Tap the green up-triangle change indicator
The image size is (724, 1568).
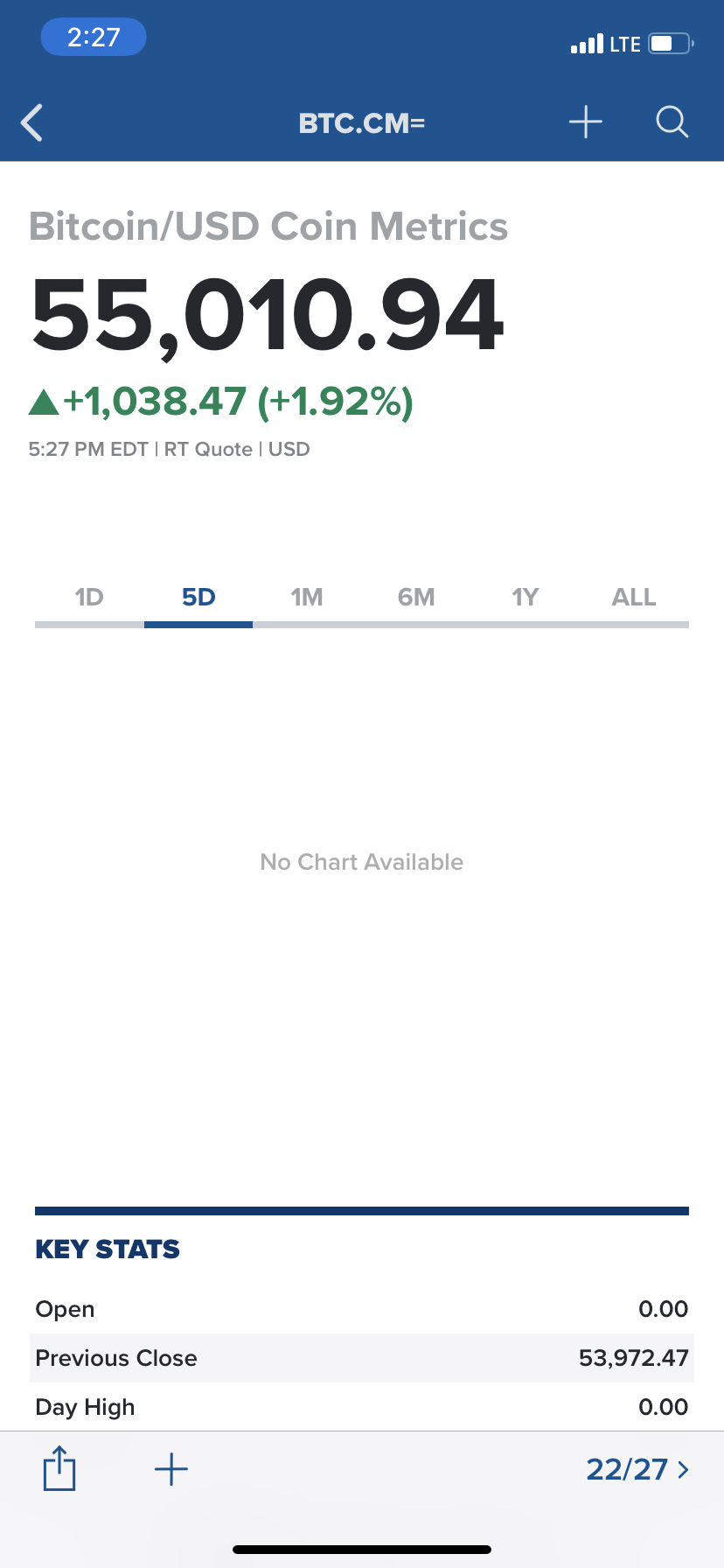tap(44, 402)
